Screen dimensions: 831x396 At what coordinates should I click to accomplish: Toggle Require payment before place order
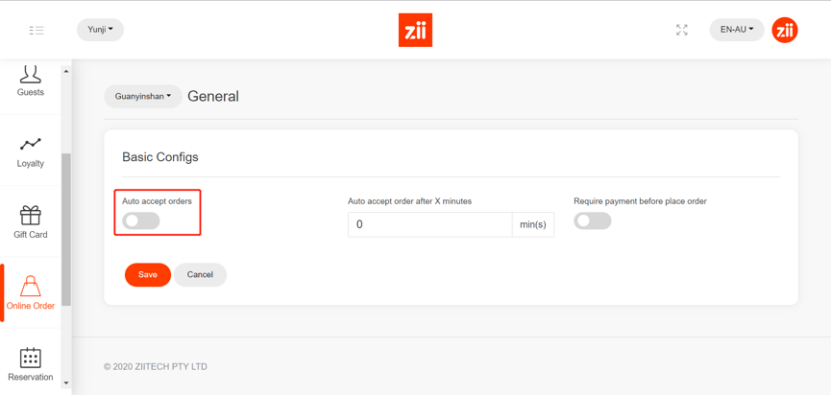pos(593,221)
